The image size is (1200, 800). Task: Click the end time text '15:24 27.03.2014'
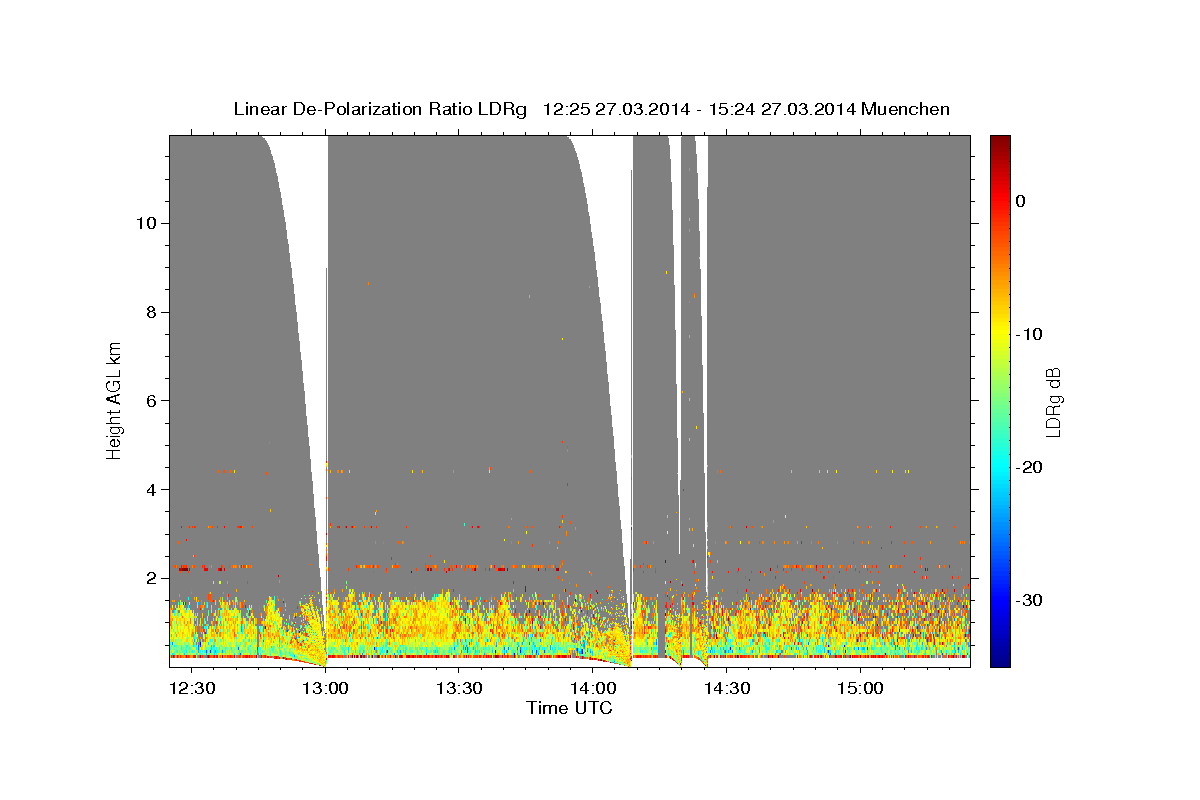click(782, 109)
